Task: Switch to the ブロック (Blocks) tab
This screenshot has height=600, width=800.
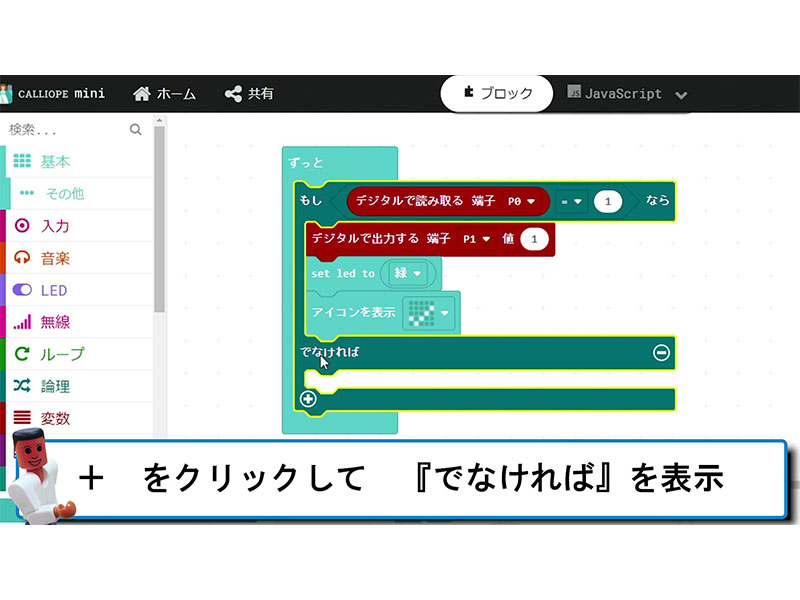Action: 497,94
